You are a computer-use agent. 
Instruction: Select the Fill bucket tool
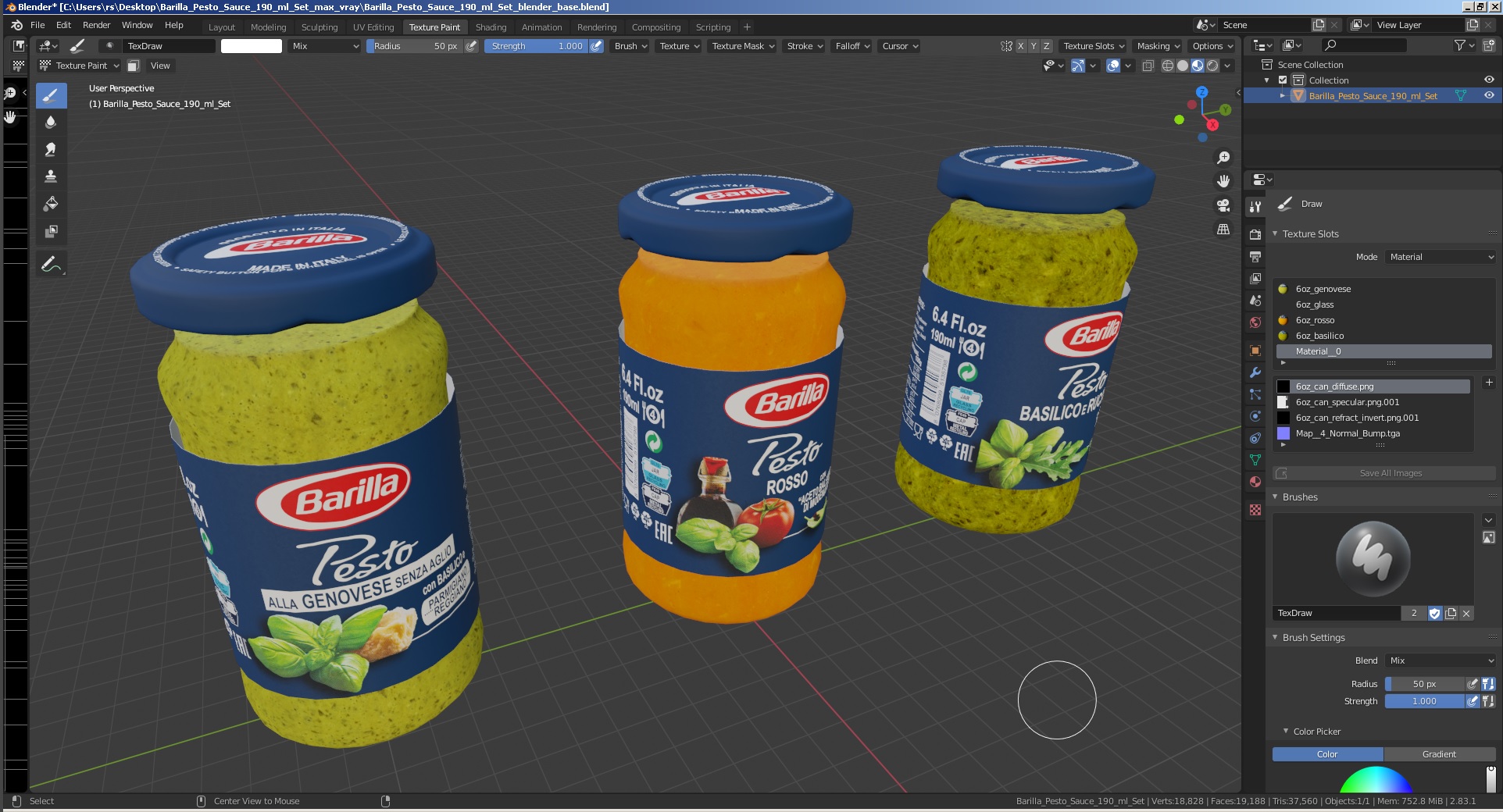(51, 204)
